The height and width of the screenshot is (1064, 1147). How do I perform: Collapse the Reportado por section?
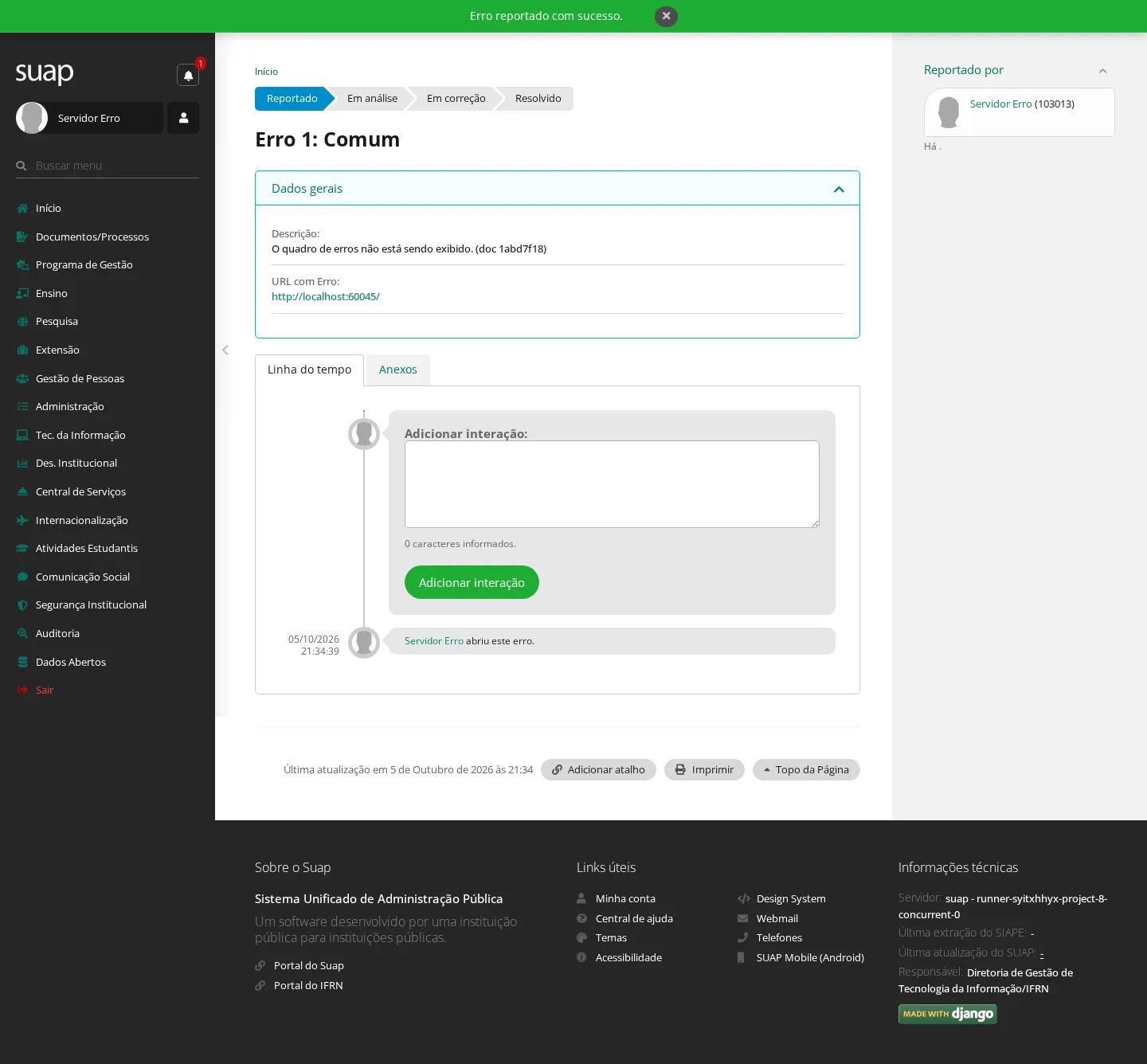pyautogui.click(x=1102, y=71)
